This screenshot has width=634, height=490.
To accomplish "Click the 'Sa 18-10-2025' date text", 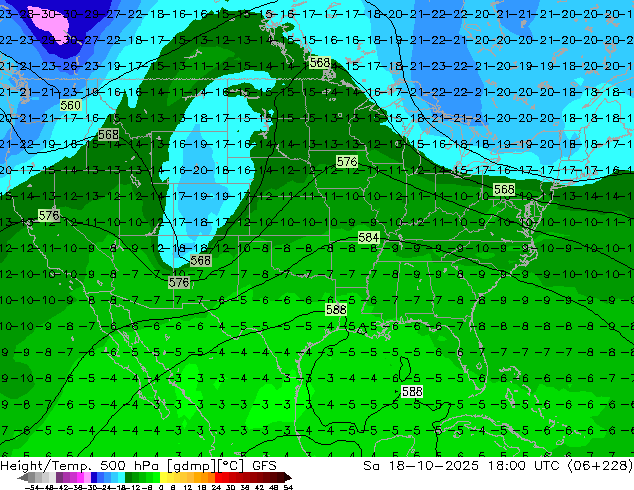I will 421,466.
